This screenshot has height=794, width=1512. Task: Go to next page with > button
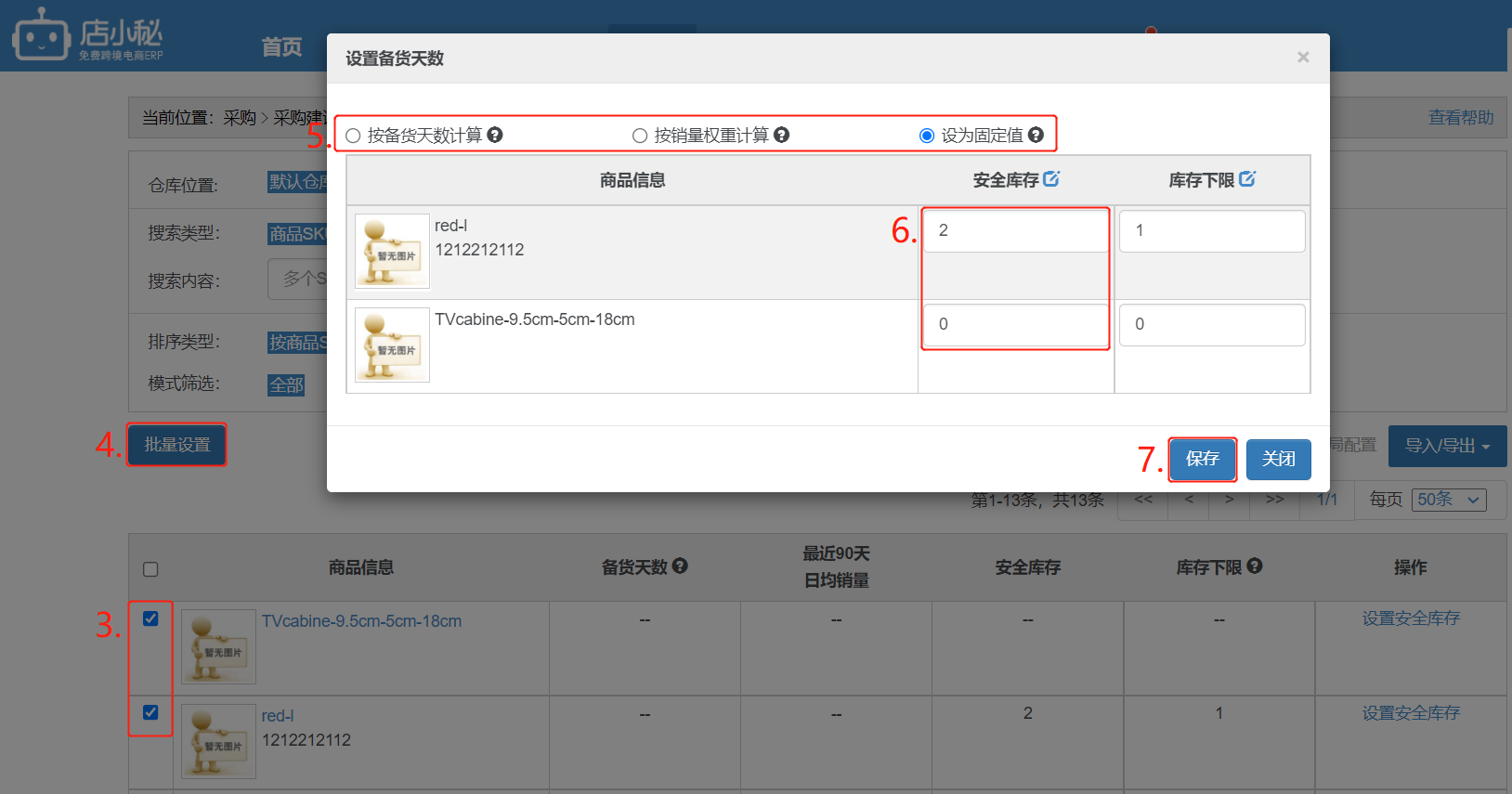[x=1230, y=500]
